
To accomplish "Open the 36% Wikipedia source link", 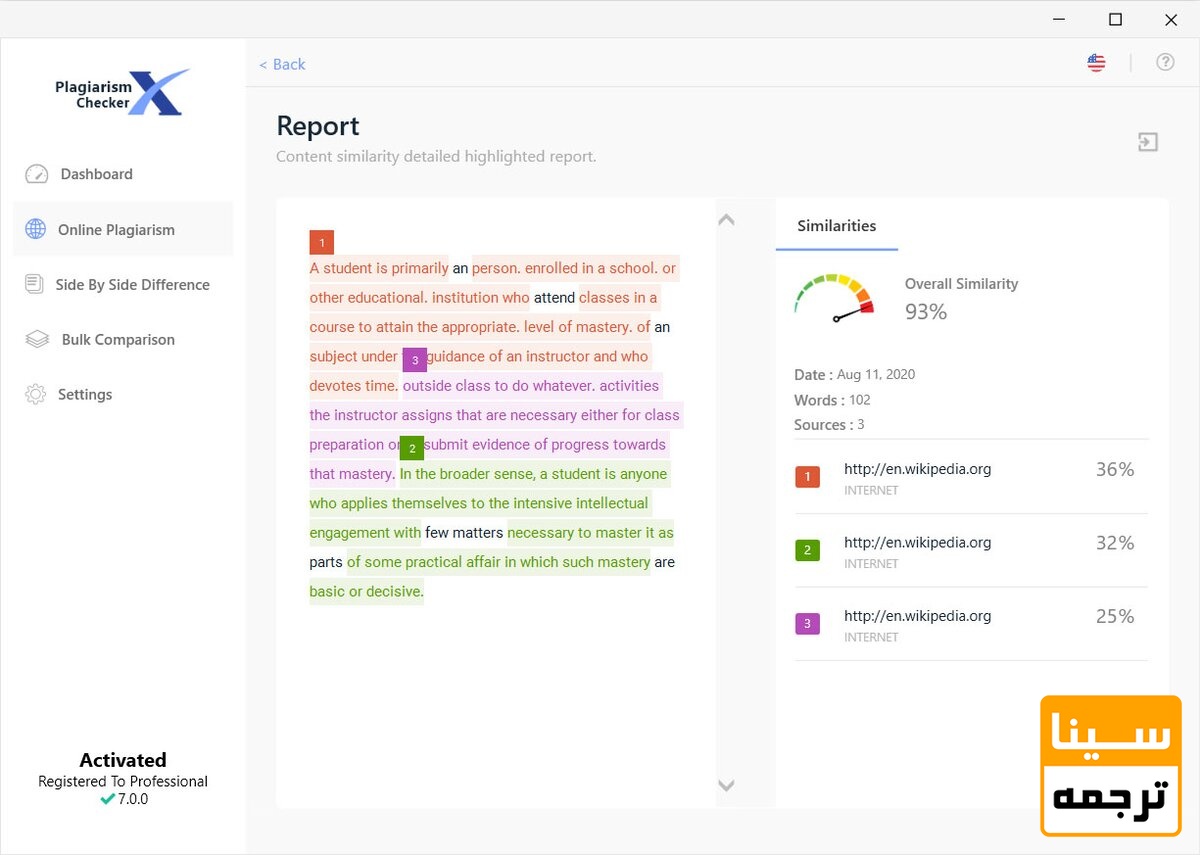I will pyautogui.click(x=917, y=468).
